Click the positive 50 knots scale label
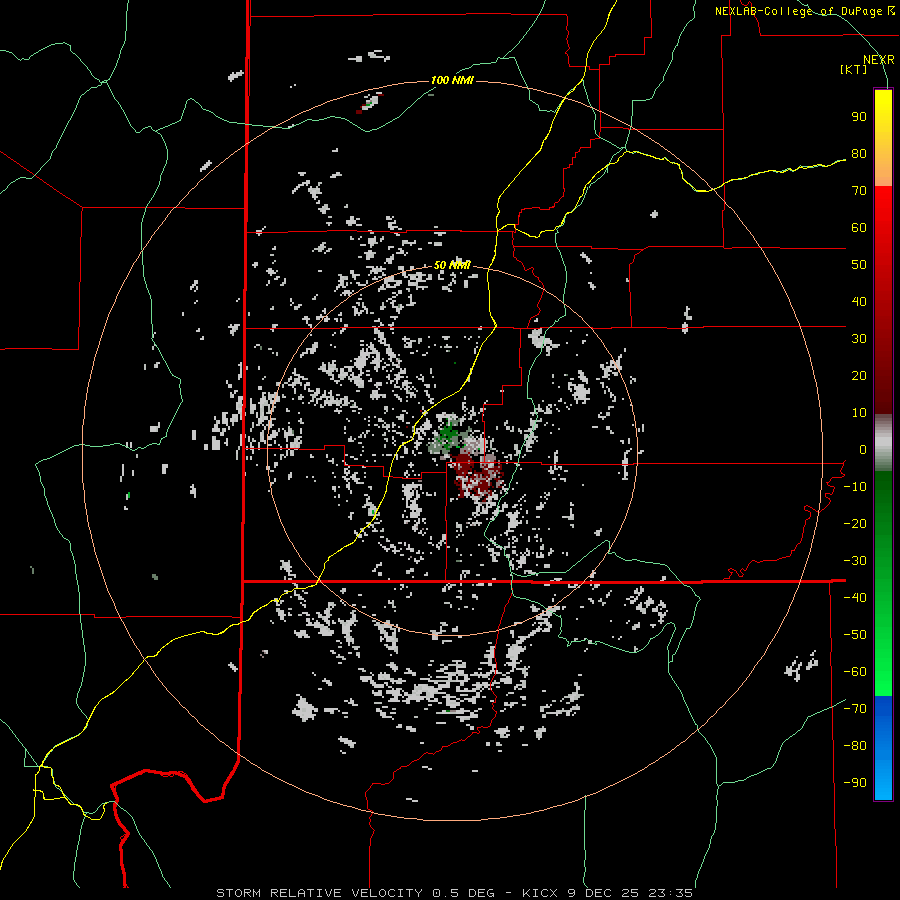The width and height of the screenshot is (900, 900). (859, 265)
